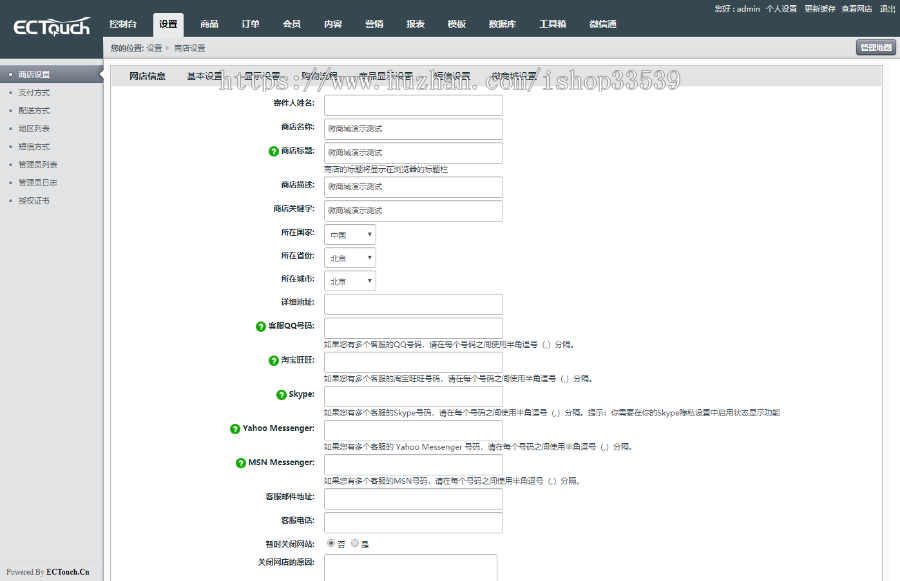Open 支付方式 in the sidebar

[34, 92]
